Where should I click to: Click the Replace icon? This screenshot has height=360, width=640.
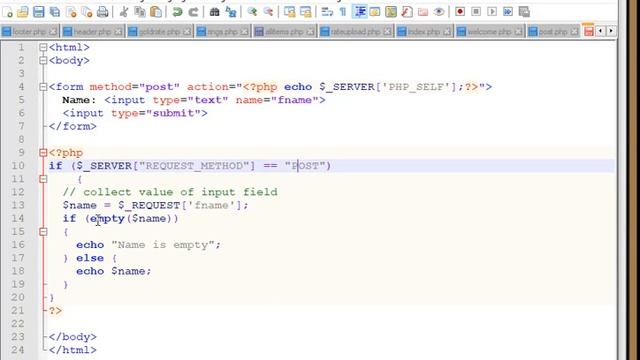[231, 12]
